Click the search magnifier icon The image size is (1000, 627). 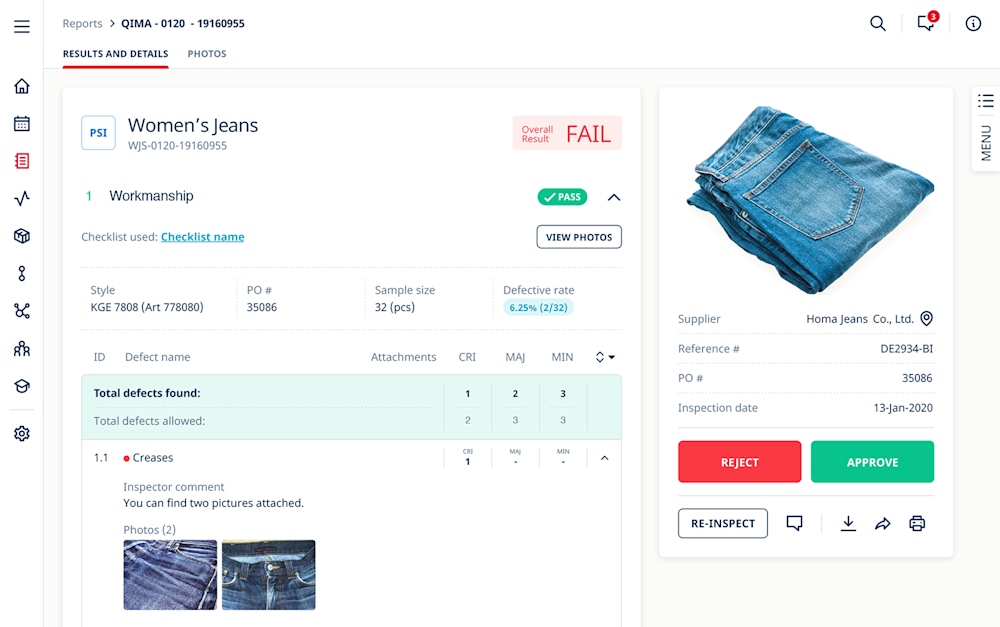pyautogui.click(x=878, y=24)
